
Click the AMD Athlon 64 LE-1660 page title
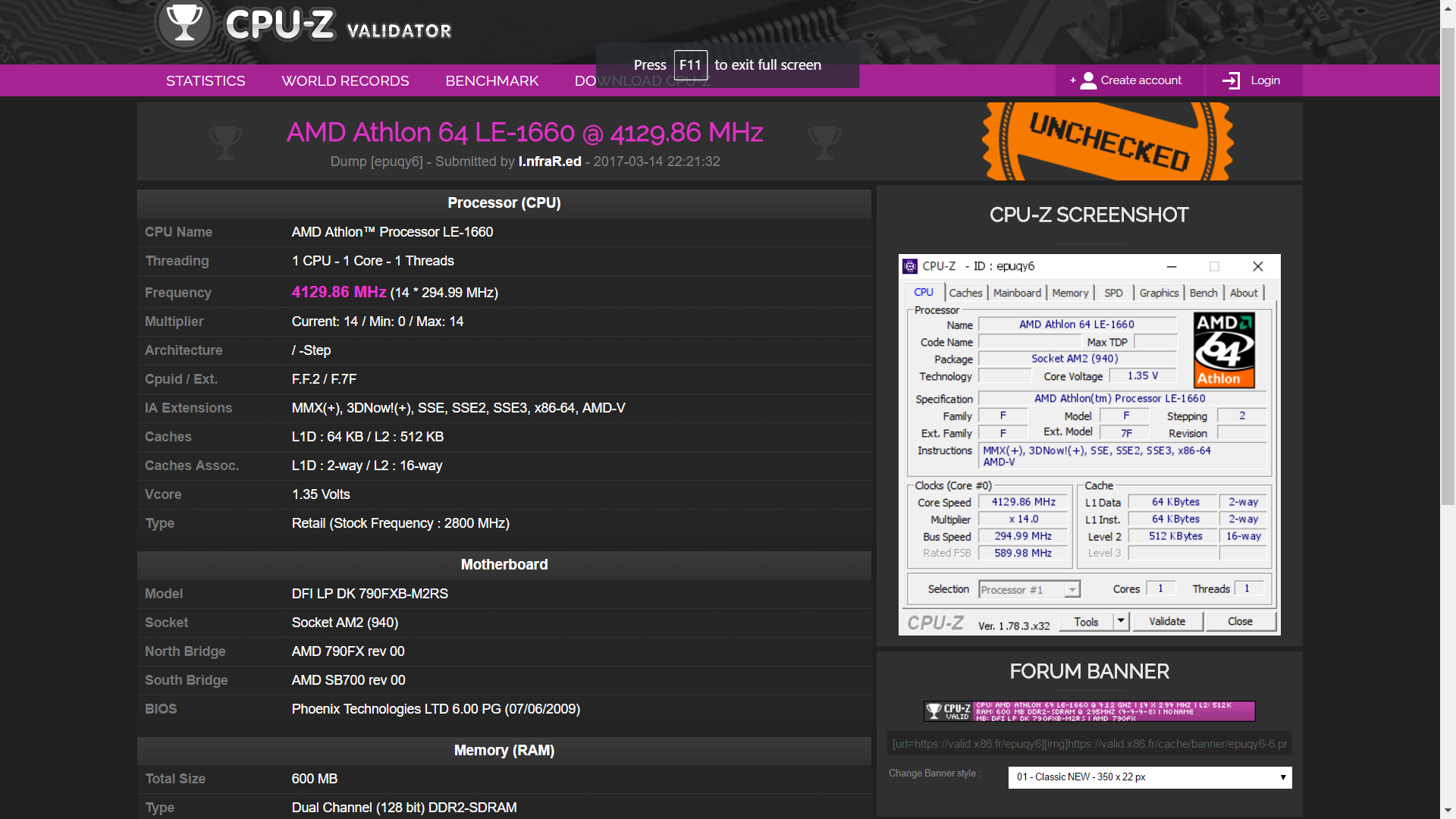click(524, 133)
